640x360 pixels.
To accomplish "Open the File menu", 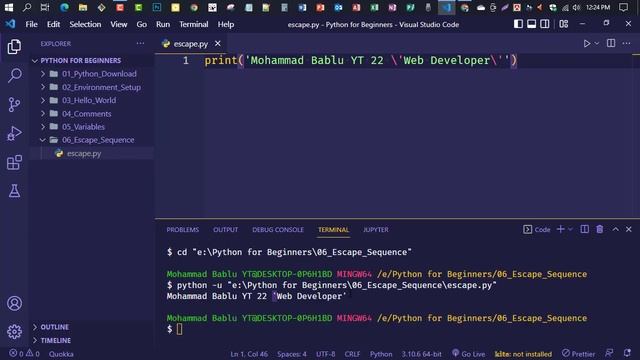I will click(x=31, y=24).
